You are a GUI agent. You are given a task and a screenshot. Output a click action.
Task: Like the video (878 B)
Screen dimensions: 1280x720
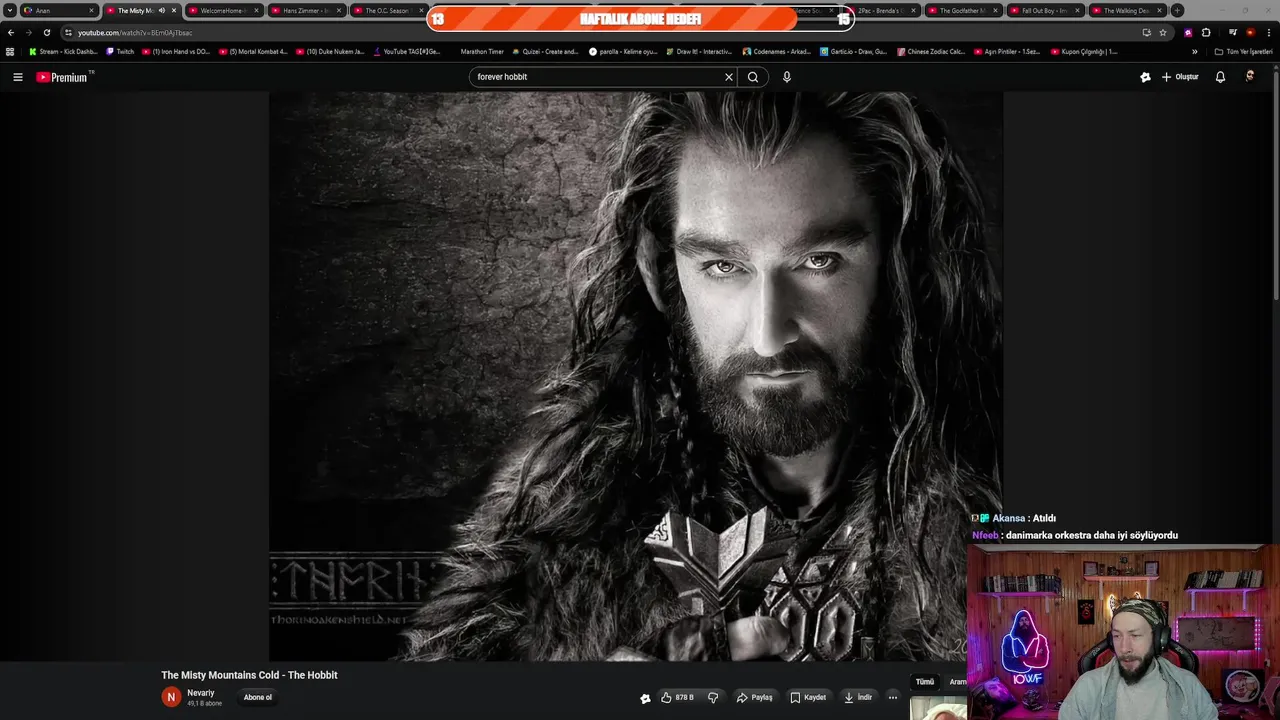[x=677, y=697]
